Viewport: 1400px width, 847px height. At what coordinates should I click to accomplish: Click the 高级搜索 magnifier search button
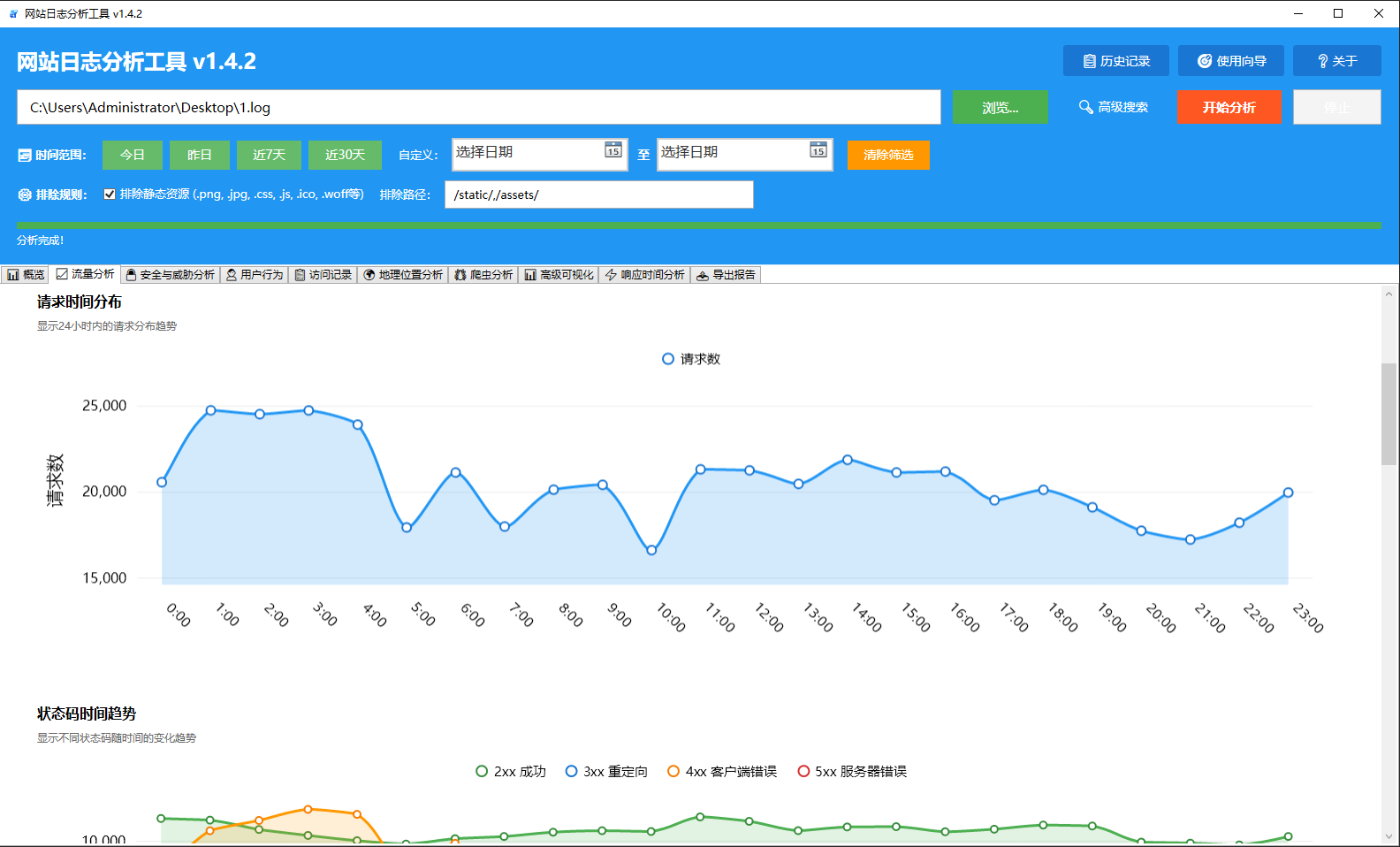1113,107
